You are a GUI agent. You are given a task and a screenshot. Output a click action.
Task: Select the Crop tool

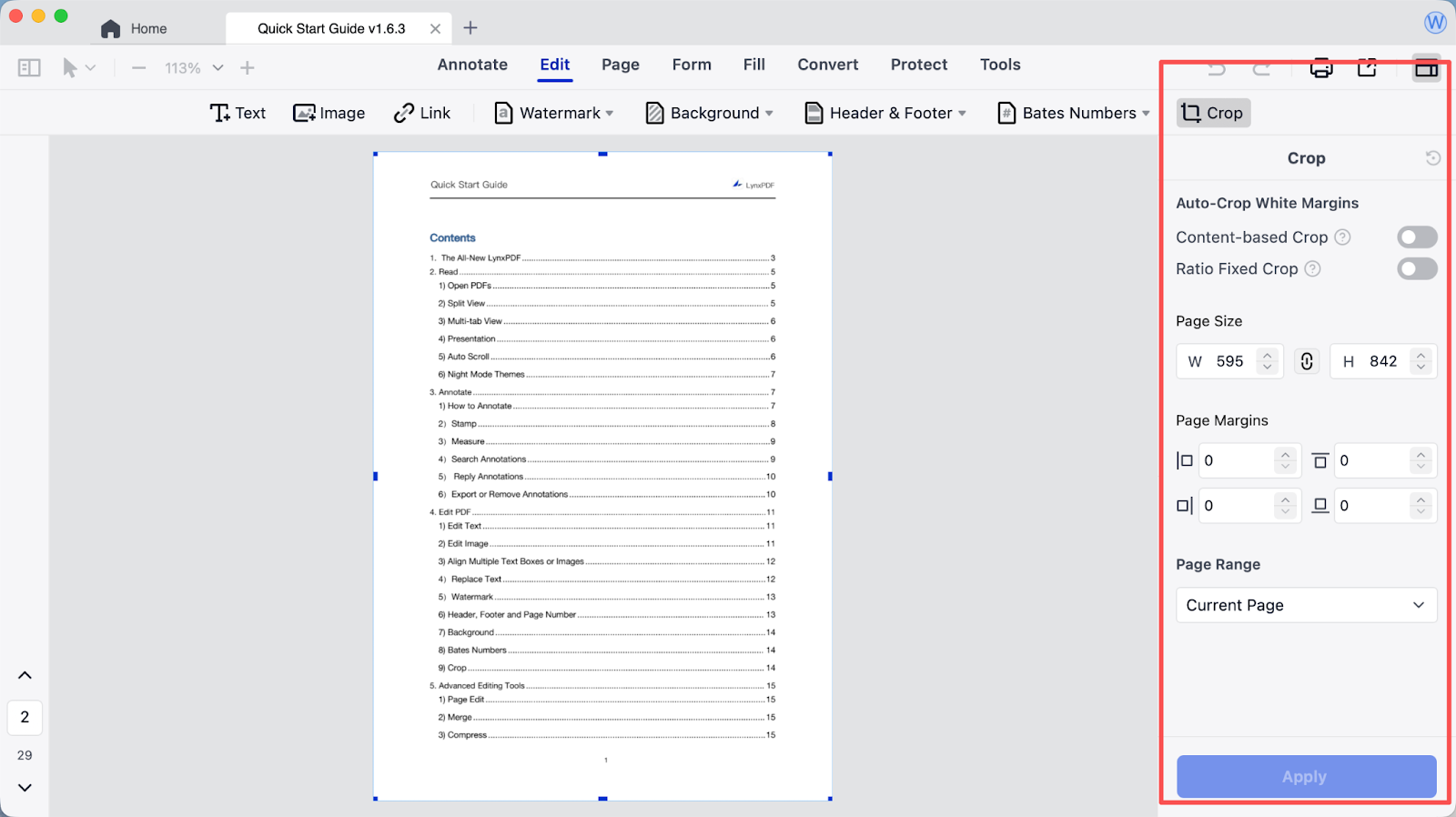tap(1213, 113)
